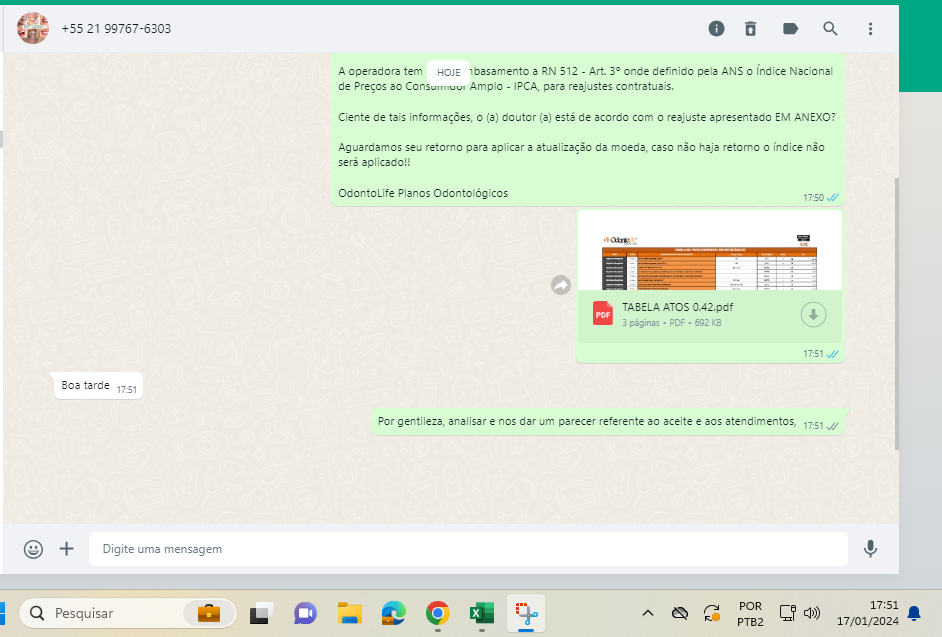Click the 3 páginas PDF 692 KB details
The height and width of the screenshot is (637, 942).
point(672,323)
